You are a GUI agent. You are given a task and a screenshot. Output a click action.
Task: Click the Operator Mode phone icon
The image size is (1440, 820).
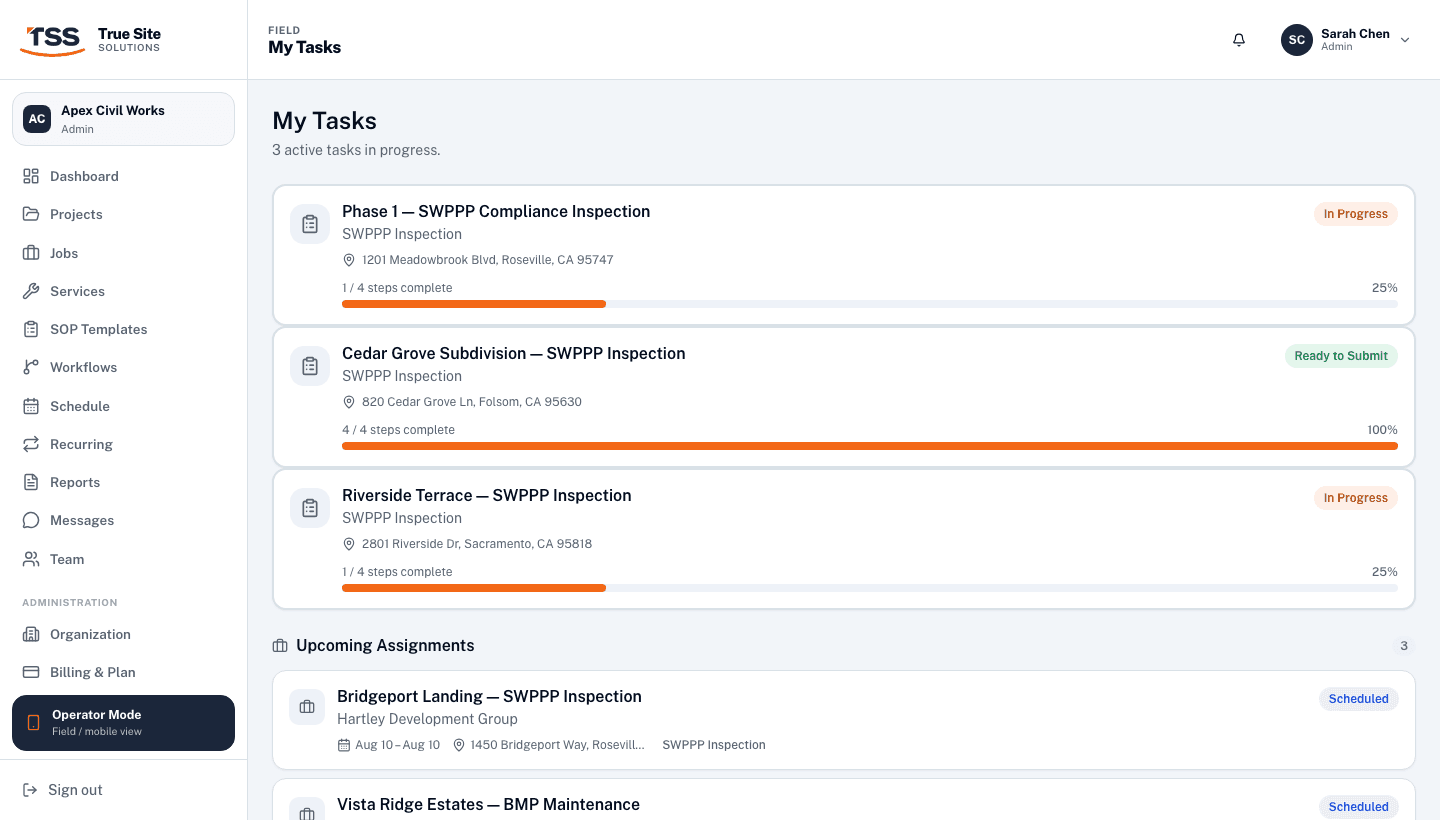(34, 723)
